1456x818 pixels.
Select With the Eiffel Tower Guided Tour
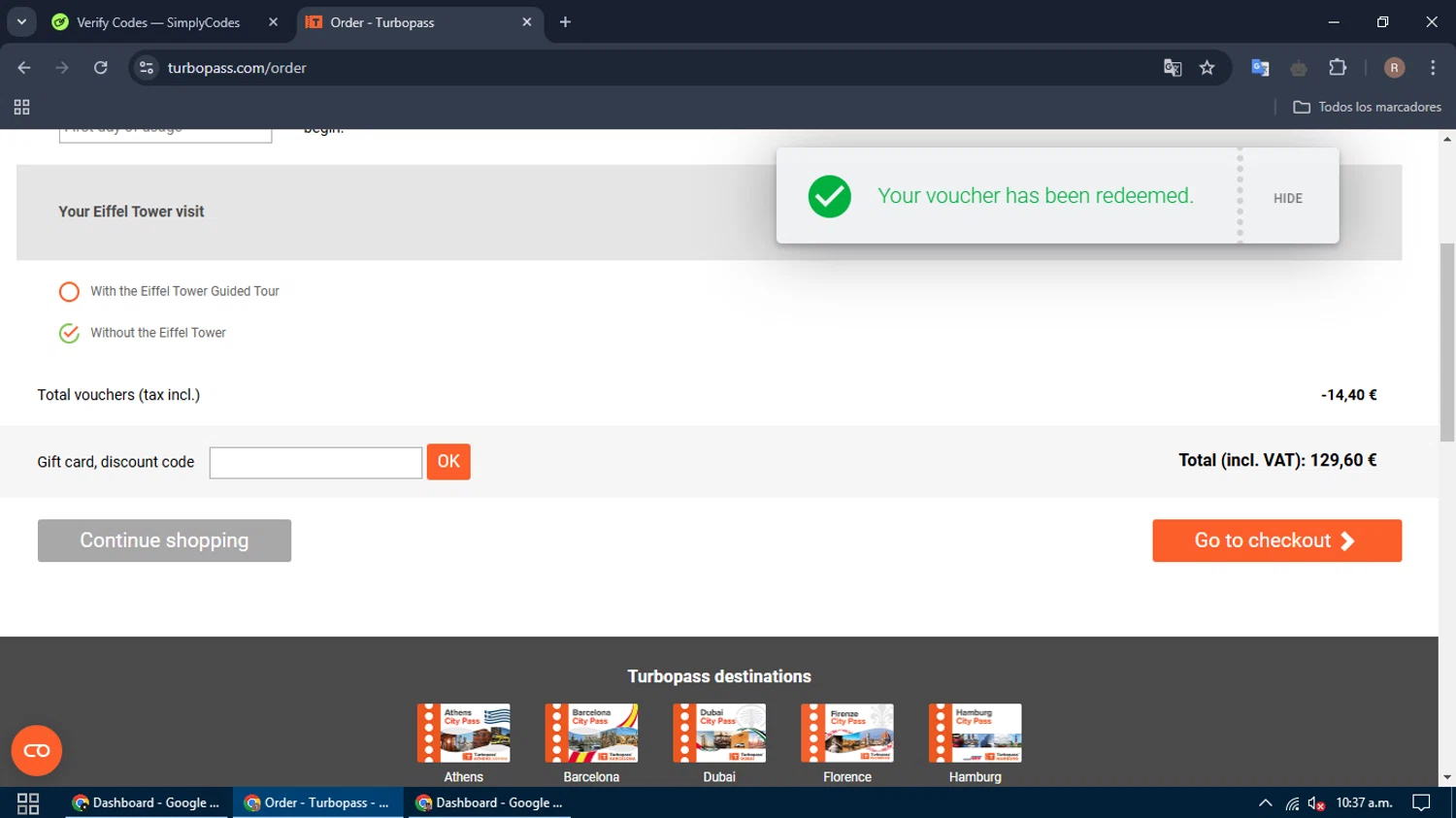click(69, 291)
